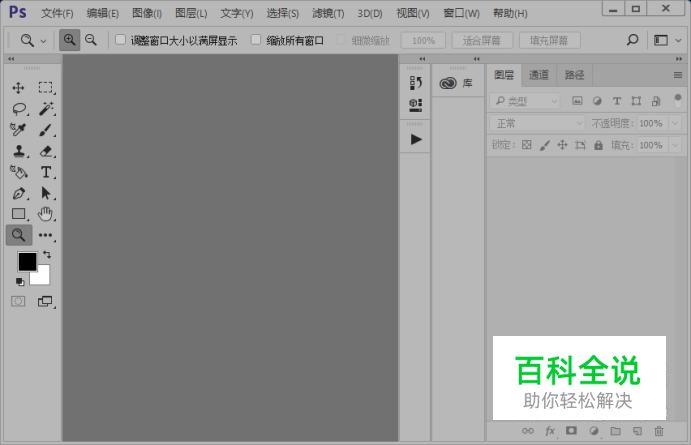Toggle pixel layer filter
Image resolution: width=691 pixels, height=445 pixels.
click(x=577, y=101)
